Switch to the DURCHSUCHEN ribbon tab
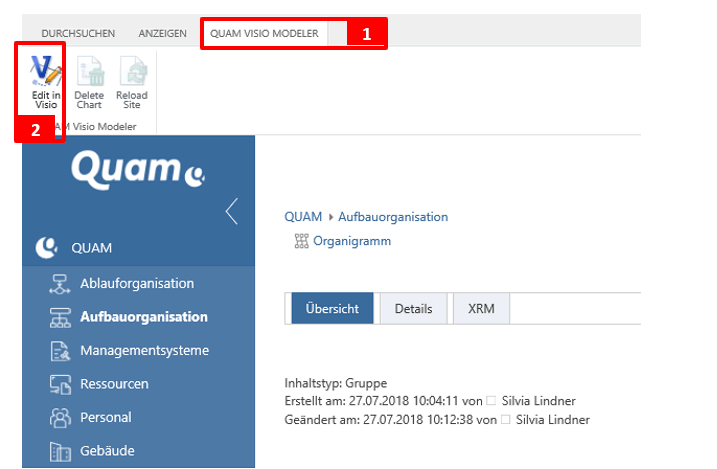 pos(78,34)
